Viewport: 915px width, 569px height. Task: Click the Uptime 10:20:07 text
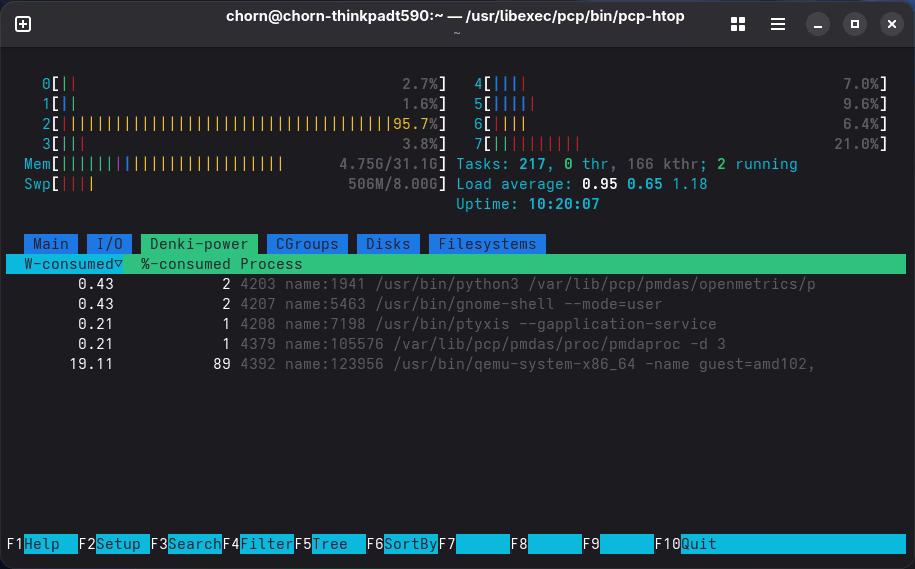pos(528,204)
